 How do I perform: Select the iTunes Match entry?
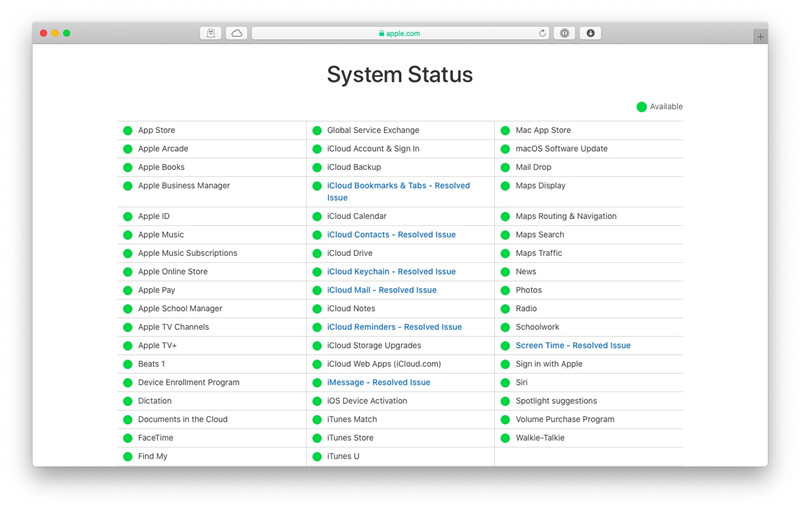tap(352, 419)
